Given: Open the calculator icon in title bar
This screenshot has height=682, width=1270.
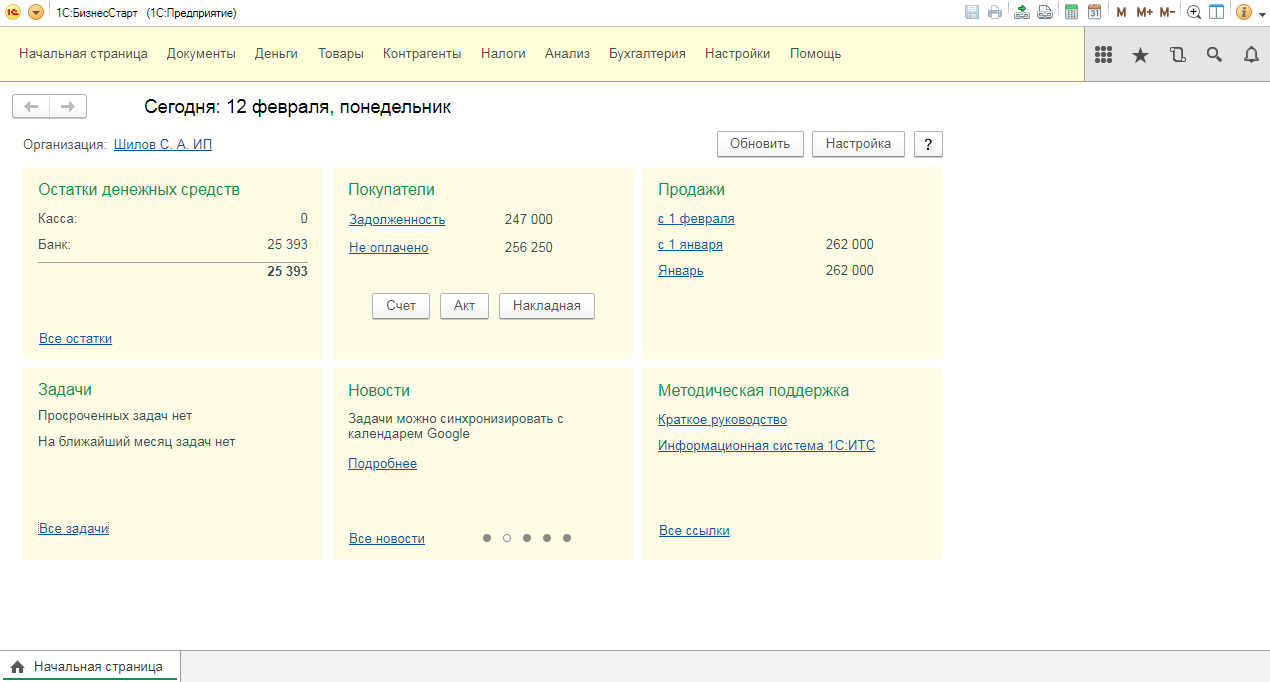Looking at the screenshot, I should pos(1071,12).
